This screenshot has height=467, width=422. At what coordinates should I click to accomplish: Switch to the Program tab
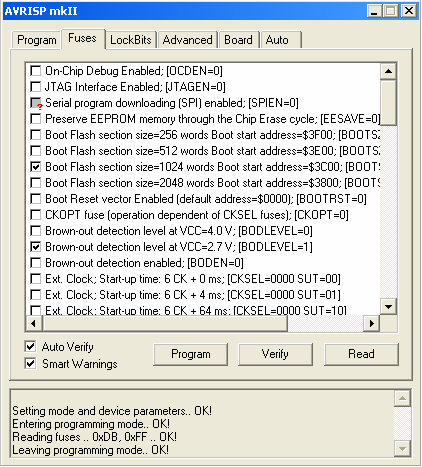pos(37,40)
